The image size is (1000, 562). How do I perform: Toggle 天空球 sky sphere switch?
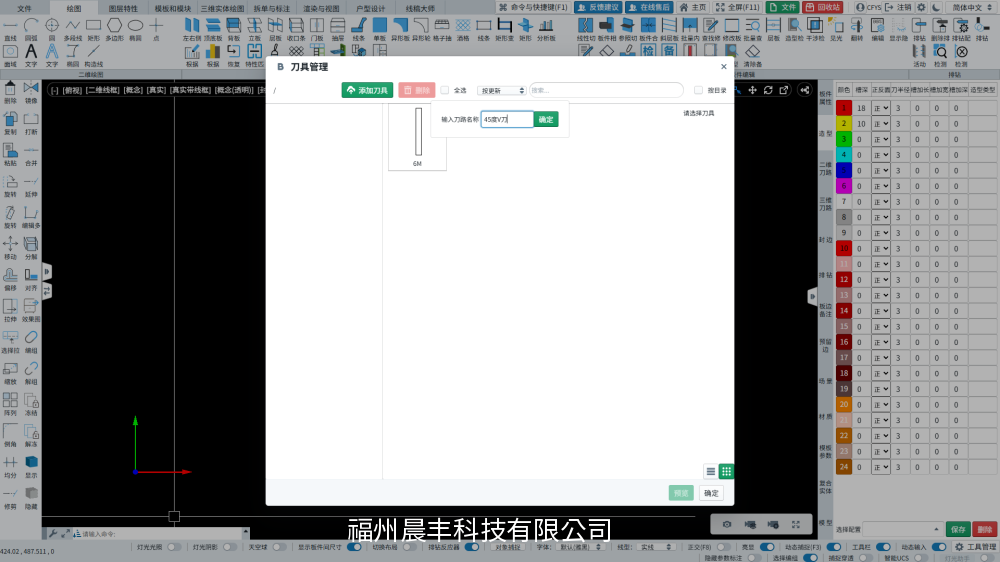(x=279, y=547)
